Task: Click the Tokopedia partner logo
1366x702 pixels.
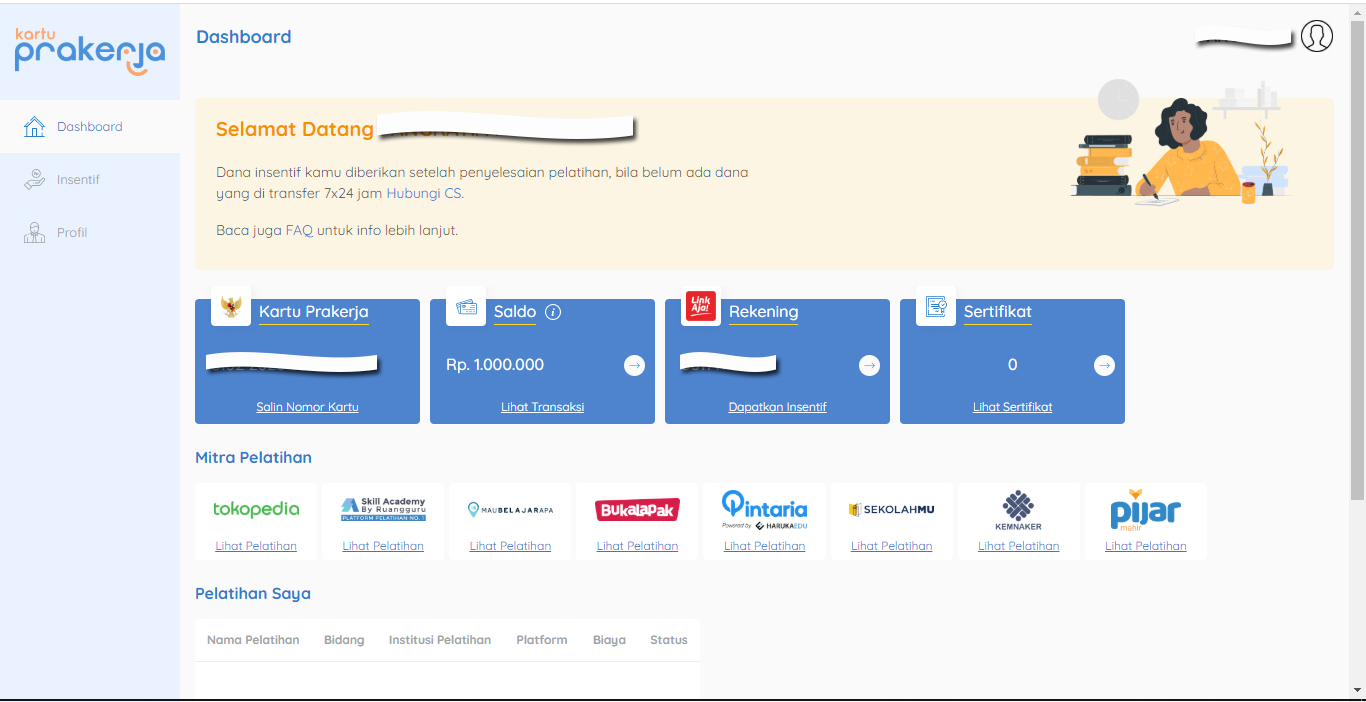Action: [256, 509]
